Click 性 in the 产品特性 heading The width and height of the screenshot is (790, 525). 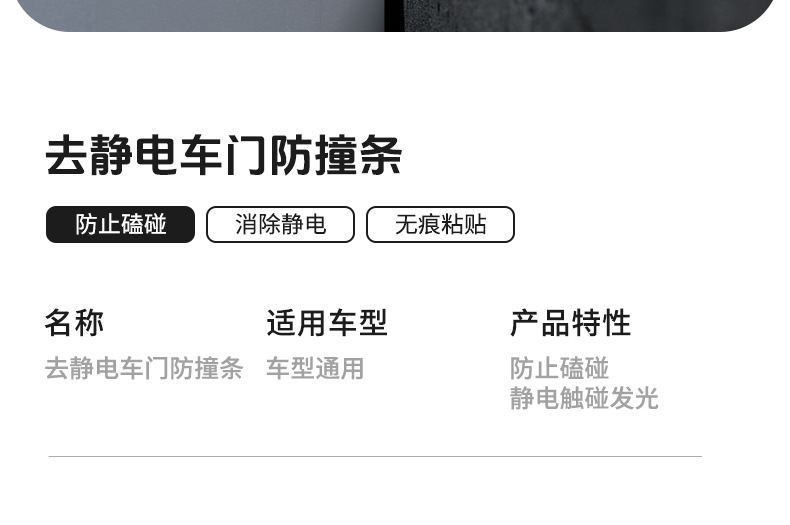617,322
